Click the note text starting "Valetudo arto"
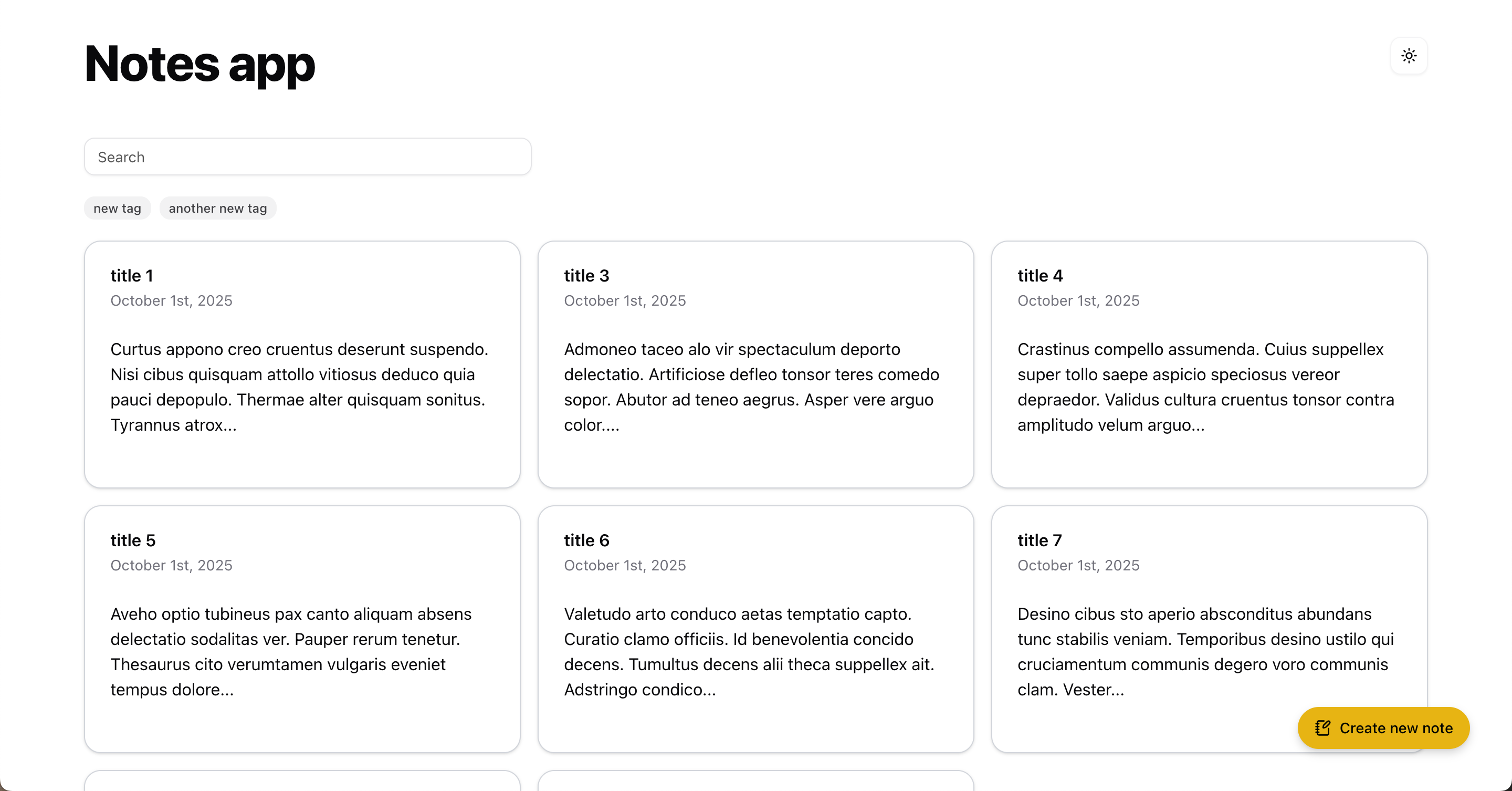This screenshot has width=1512, height=791. coord(749,651)
